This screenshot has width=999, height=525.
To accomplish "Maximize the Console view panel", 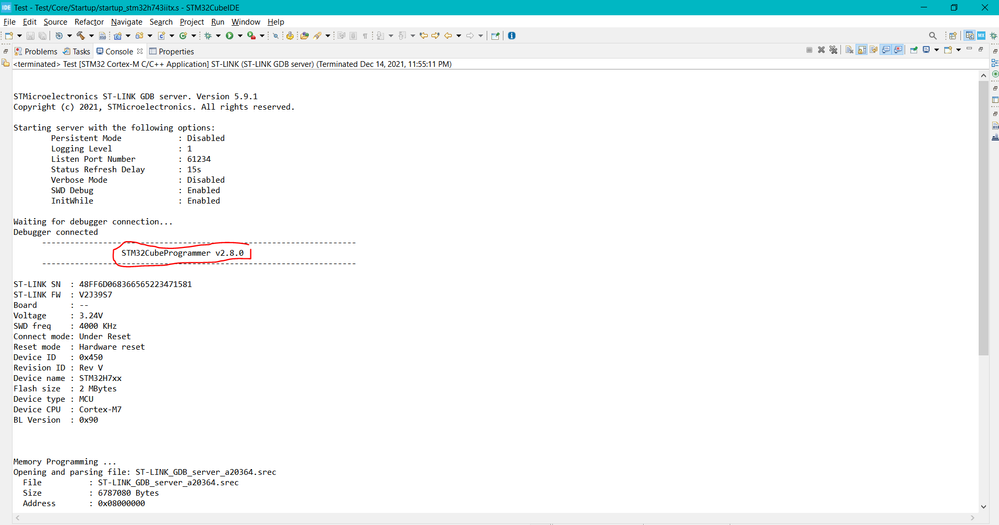I will click(x=981, y=49).
